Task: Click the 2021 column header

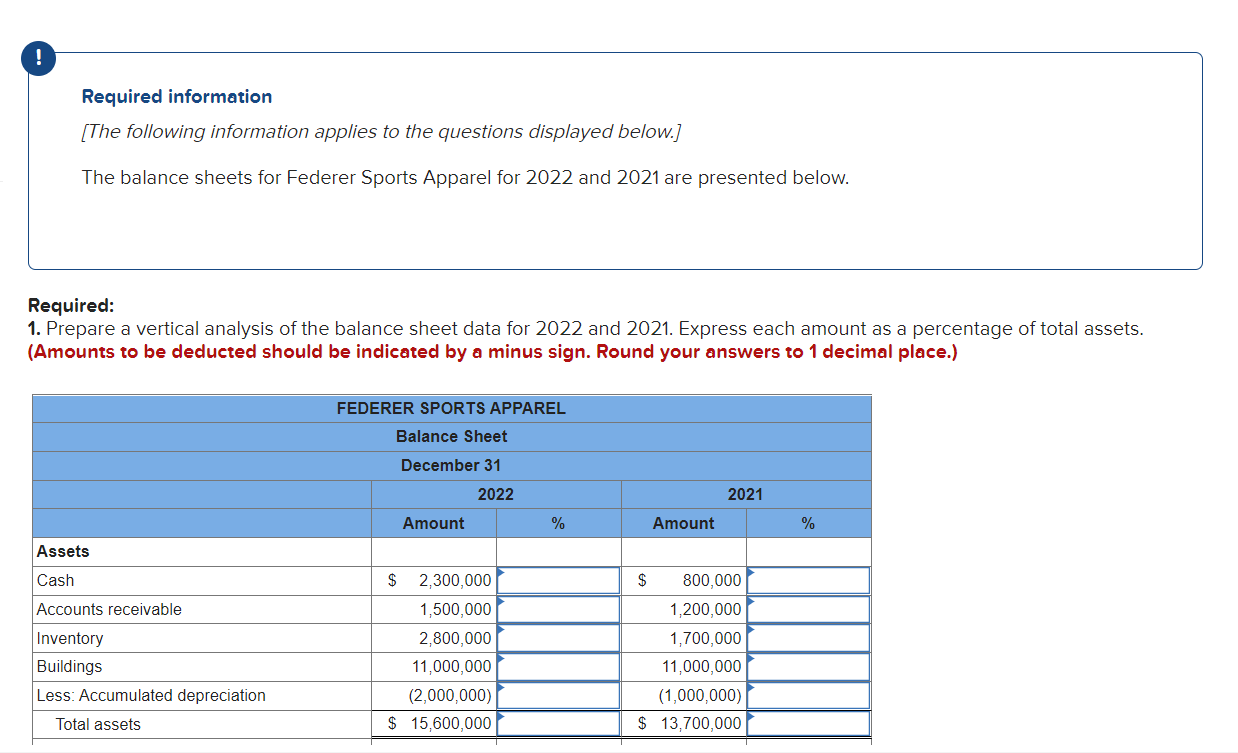Action: click(x=745, y=494)
